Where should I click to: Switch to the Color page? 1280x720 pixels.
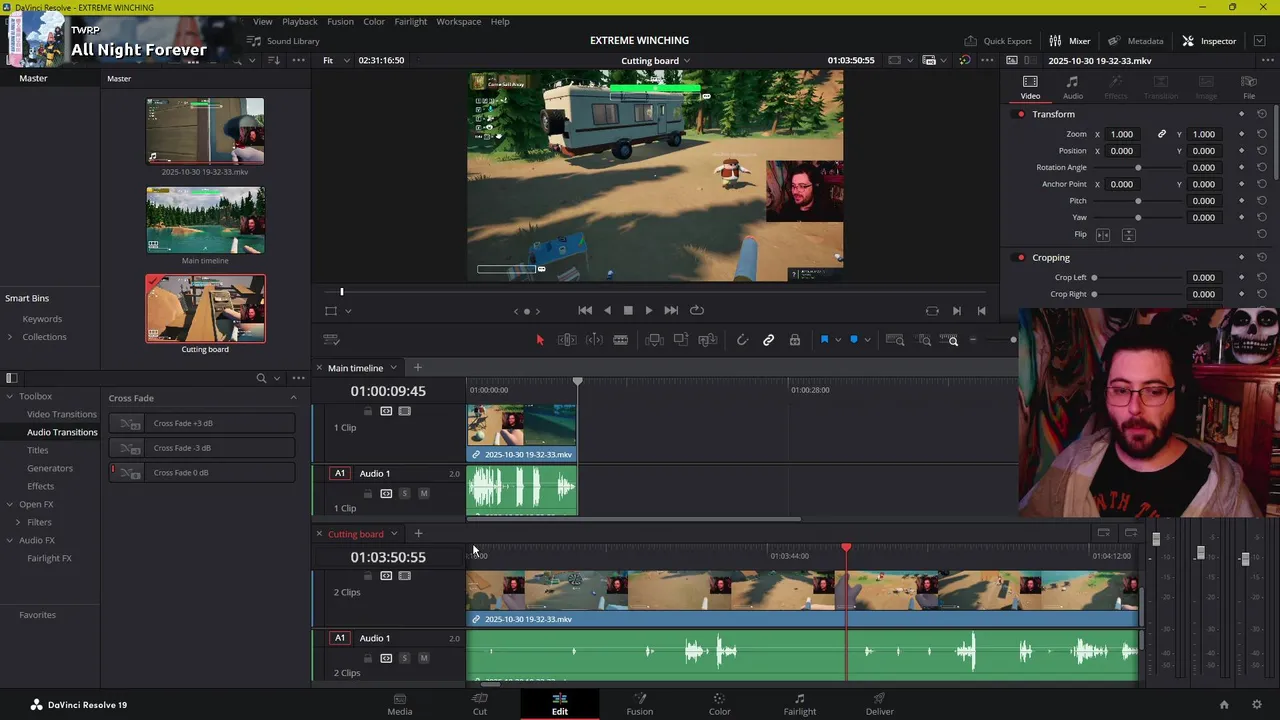coord(719,704)
